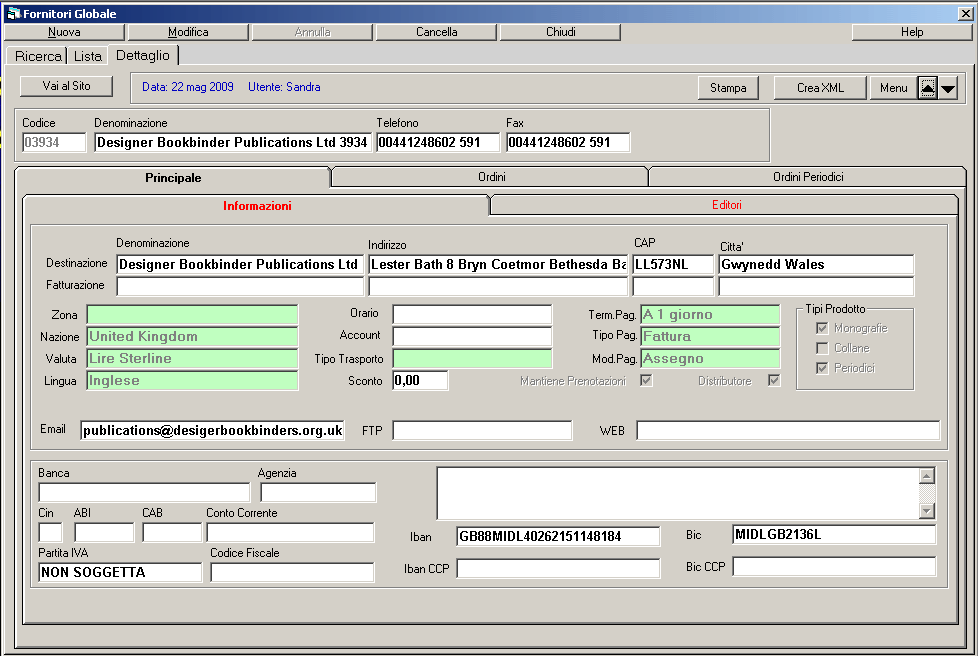
Task: Click the notes box scroll down arrow
Action: click(926, 511)
